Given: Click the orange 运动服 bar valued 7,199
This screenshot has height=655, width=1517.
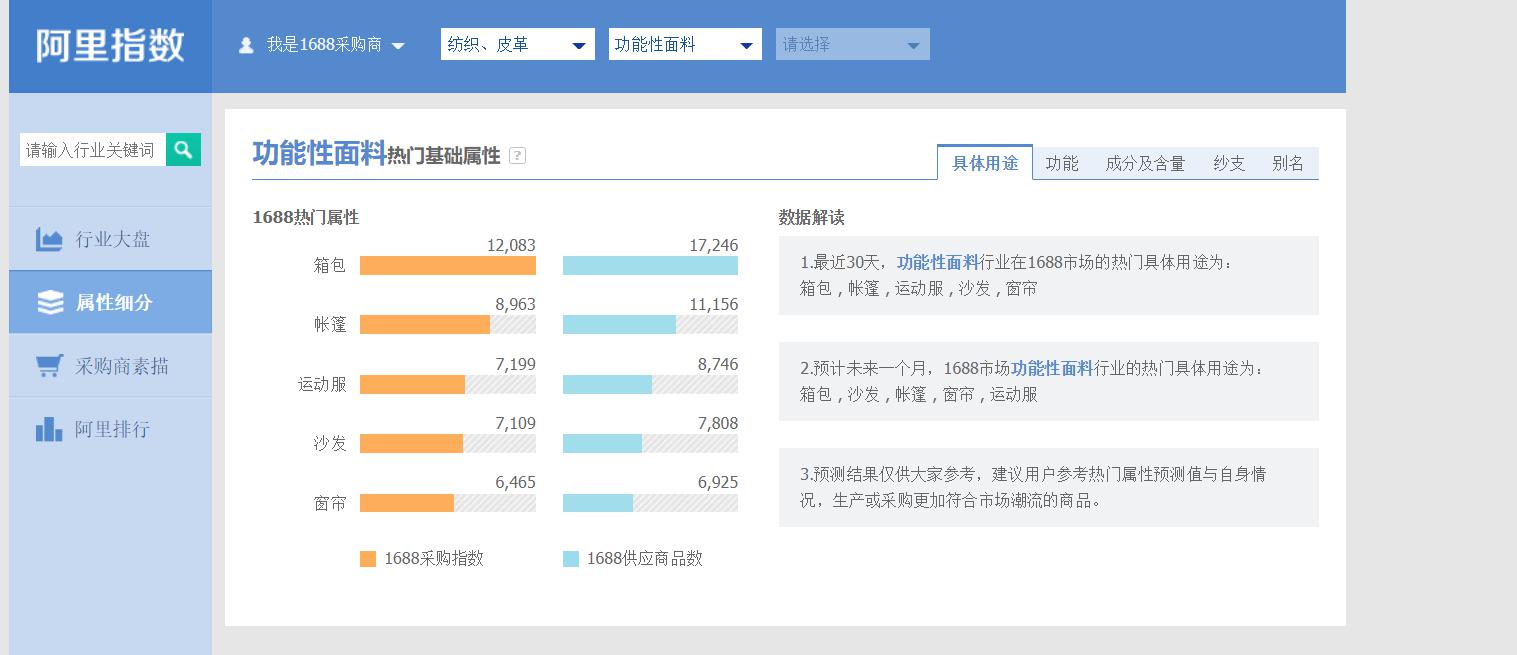Looking at the screenshot, I should tap(412, 384).
